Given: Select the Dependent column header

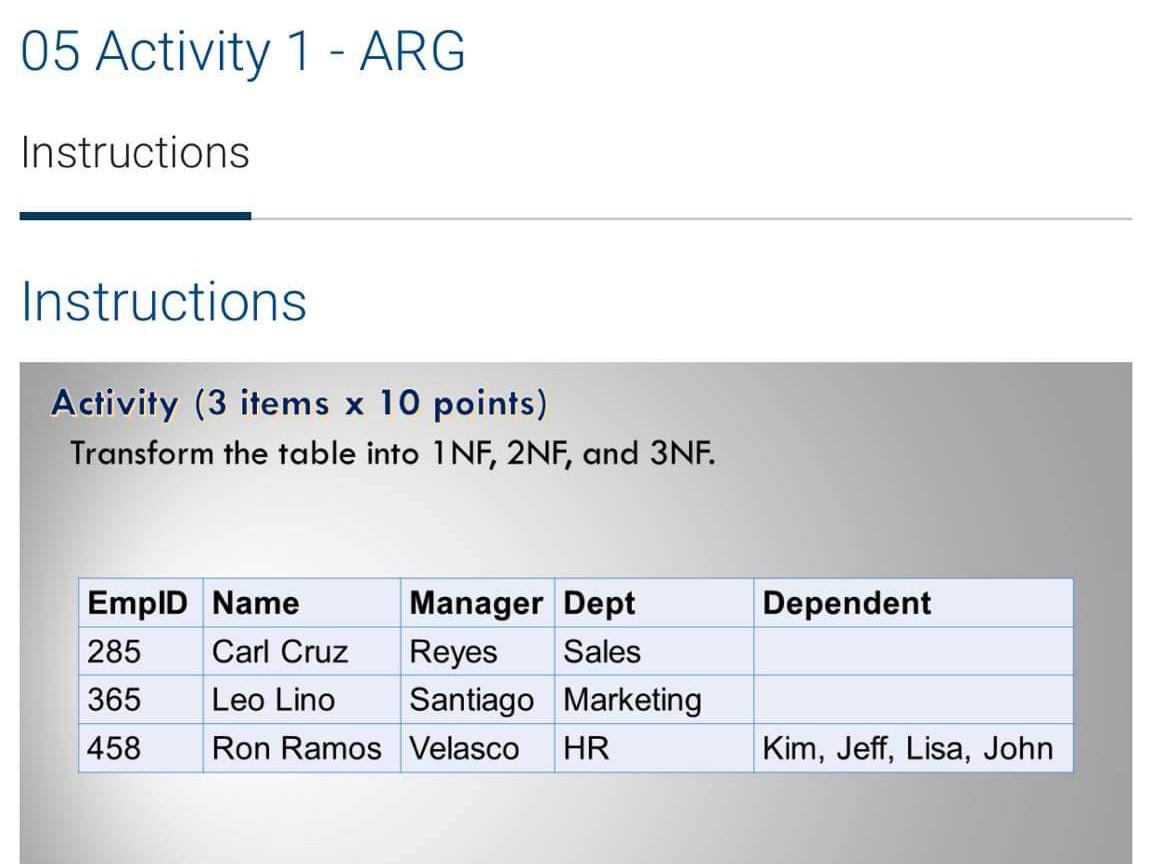Looking at the screenshot, I should pos(913,603).
